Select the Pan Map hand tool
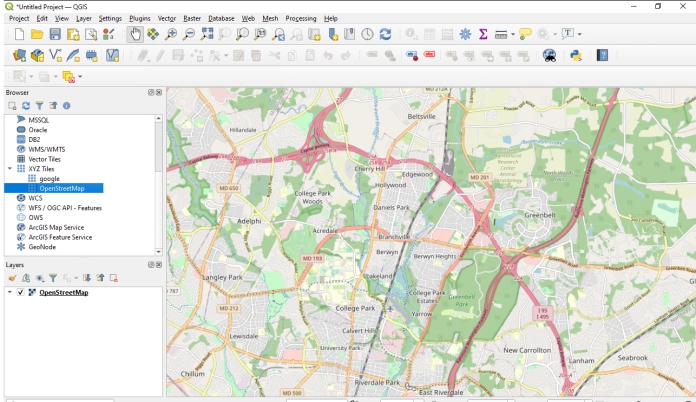The height and width of the screenshot is (402, 696). click(135, 34)
